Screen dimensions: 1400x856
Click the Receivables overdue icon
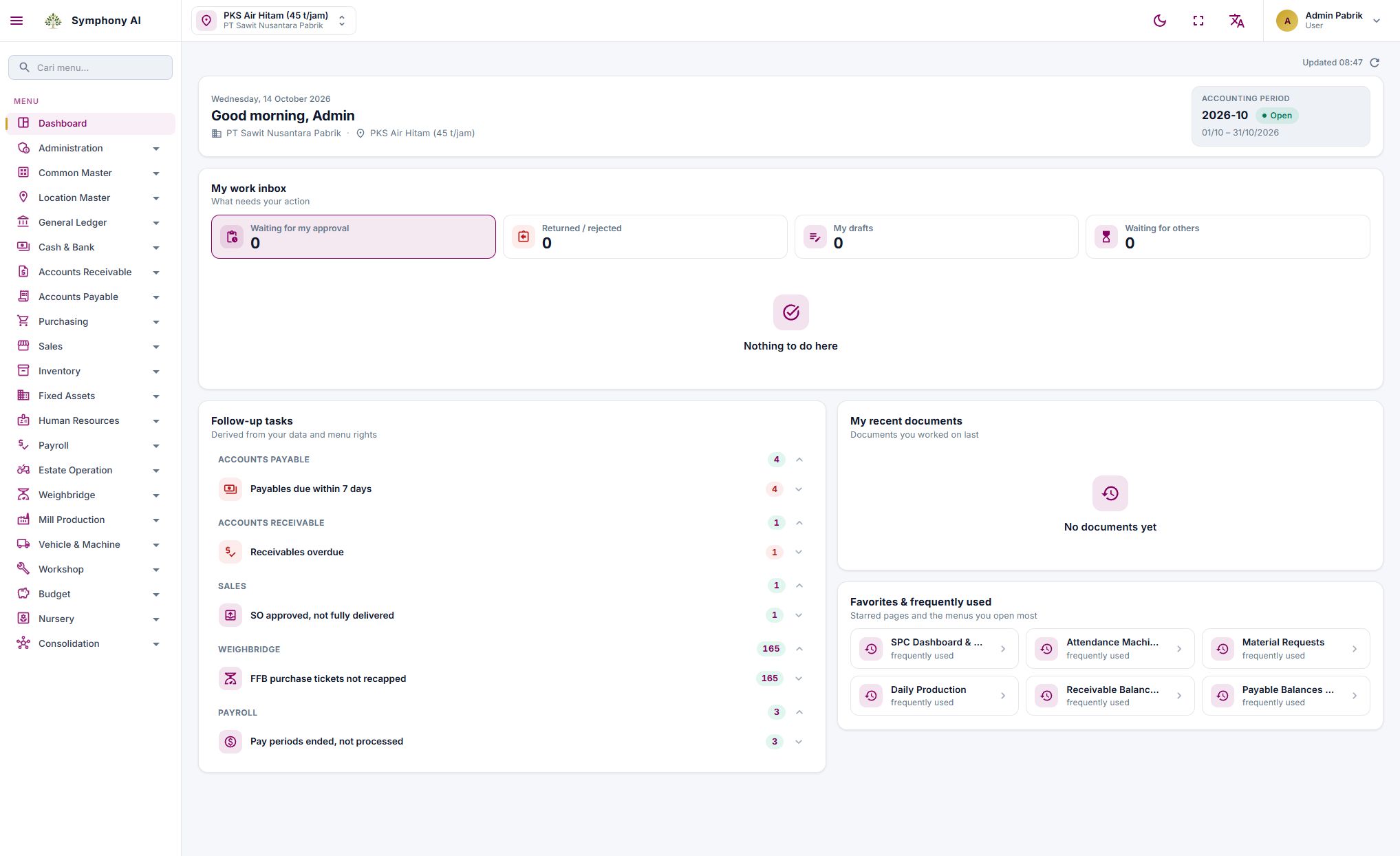tap(230, 552)
